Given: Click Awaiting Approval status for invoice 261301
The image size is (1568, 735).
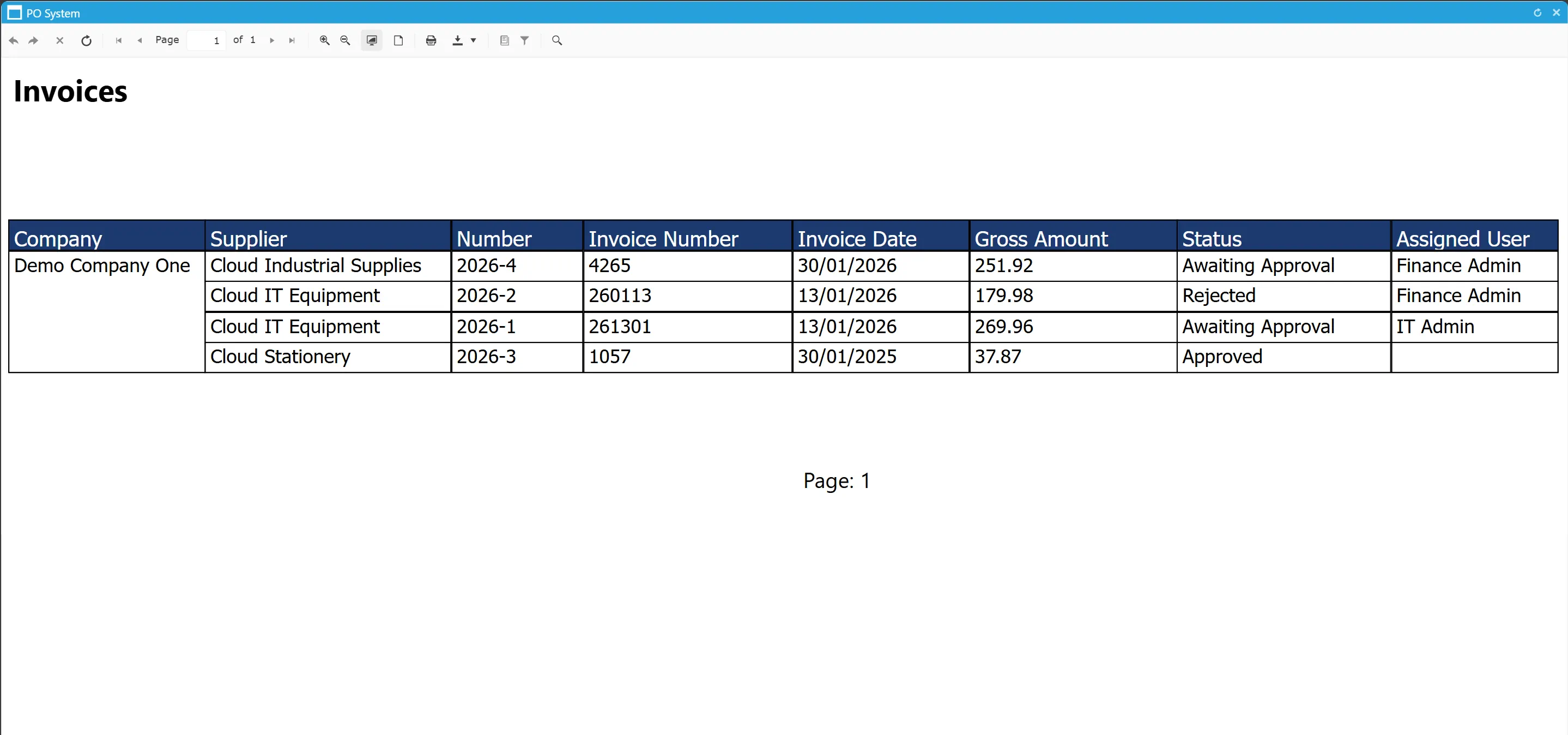Looking at the screenshot, I should click(1284, 327).
